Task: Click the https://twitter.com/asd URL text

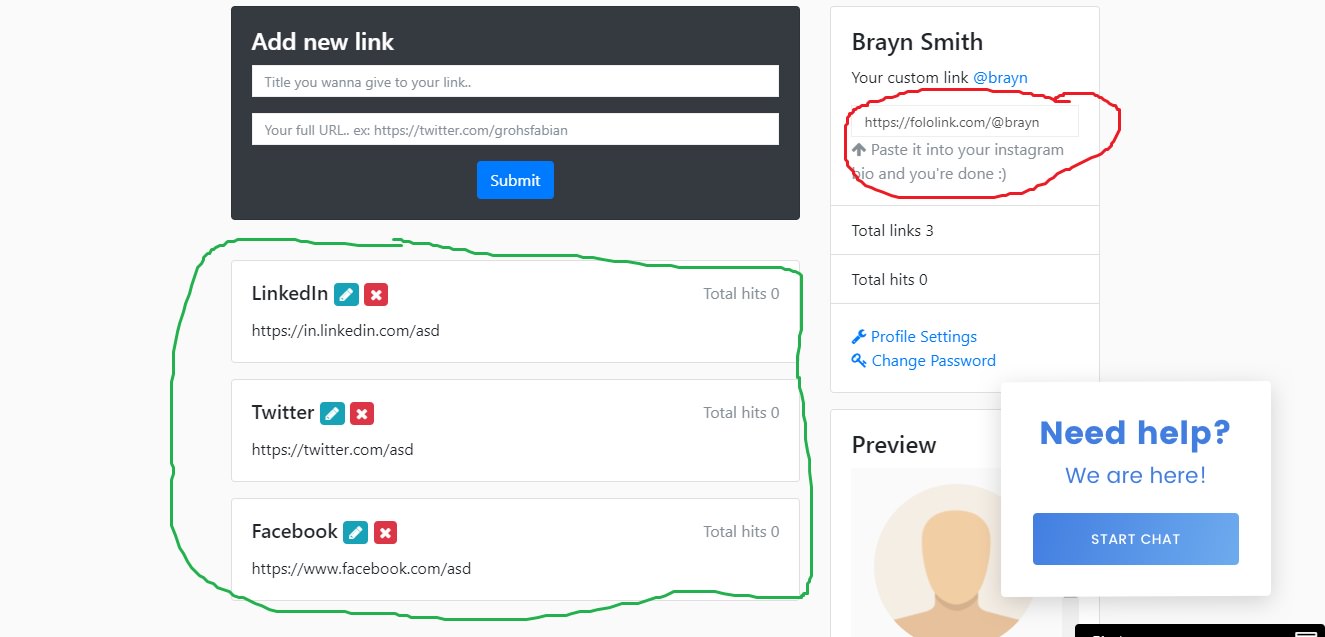Action: [333, 450]
